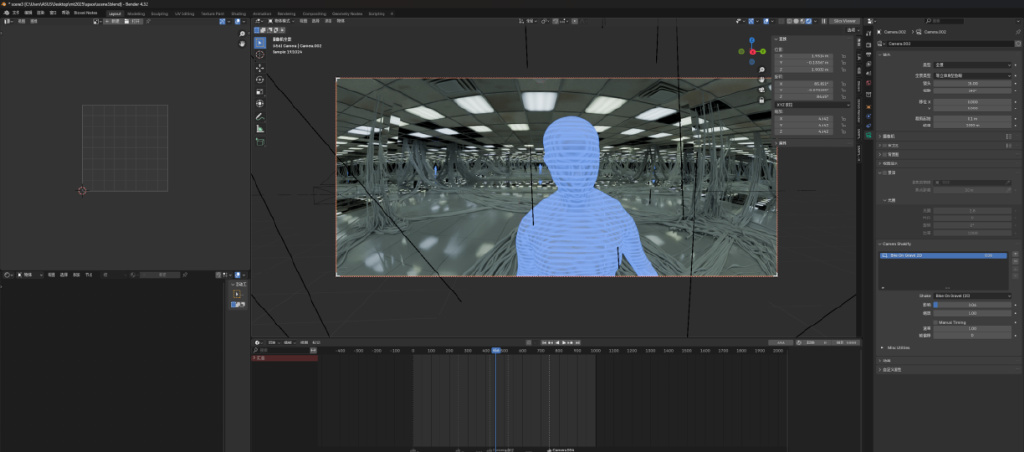Activate the Move tool
The height and width of the screenshot is (452, 1024).
(260, 68)
